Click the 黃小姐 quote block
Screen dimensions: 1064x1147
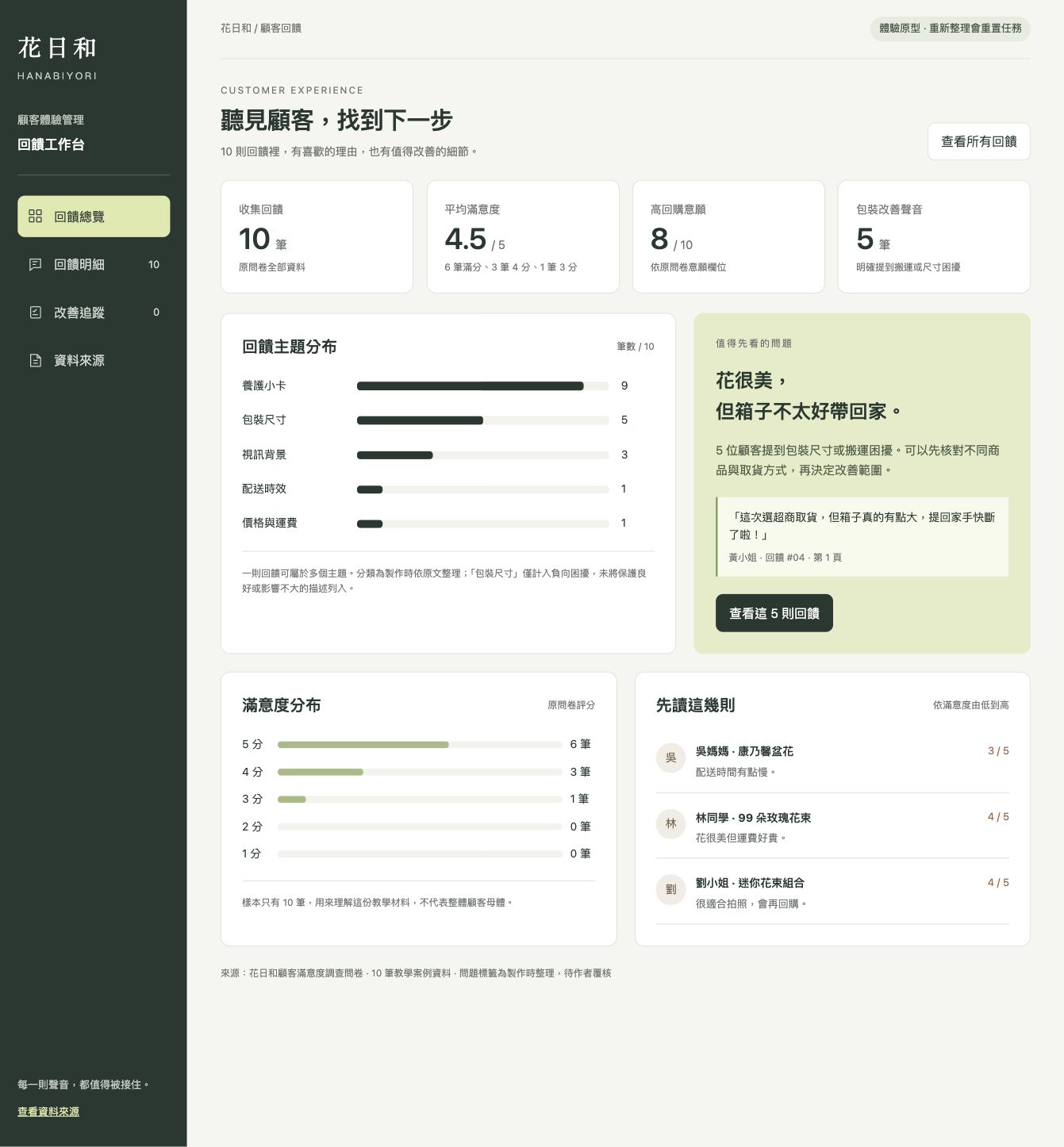click(x=862, y=537)
